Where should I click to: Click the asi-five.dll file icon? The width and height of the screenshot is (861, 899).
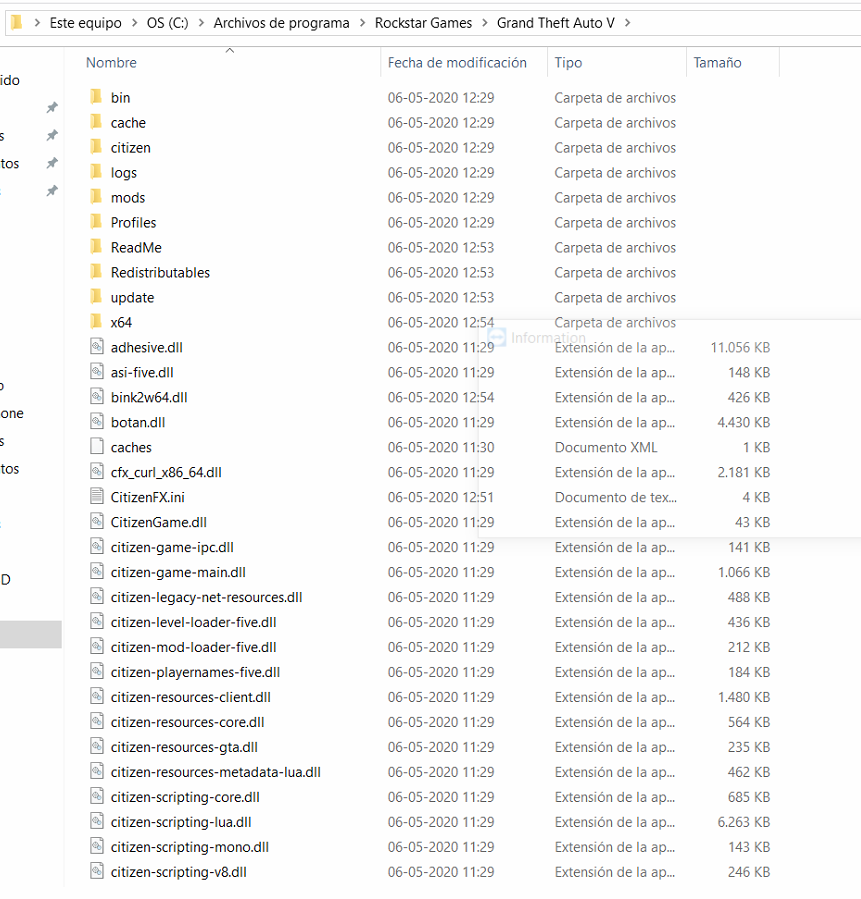[x=97, y=372]
